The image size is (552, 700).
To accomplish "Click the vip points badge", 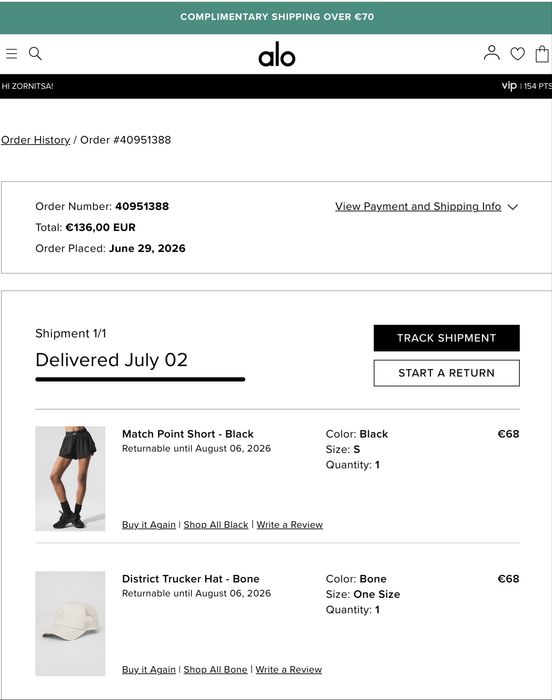I will point(526,86).
